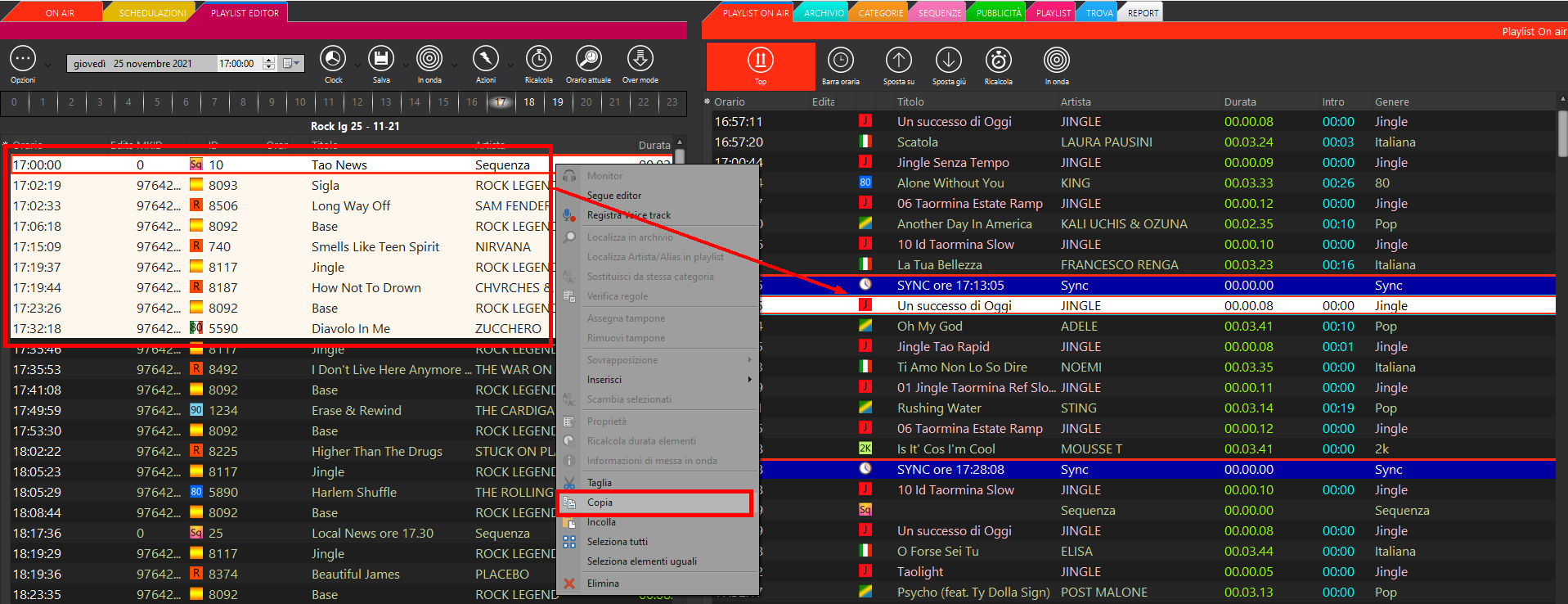Toggle the Over mode button

click(640, 65)
